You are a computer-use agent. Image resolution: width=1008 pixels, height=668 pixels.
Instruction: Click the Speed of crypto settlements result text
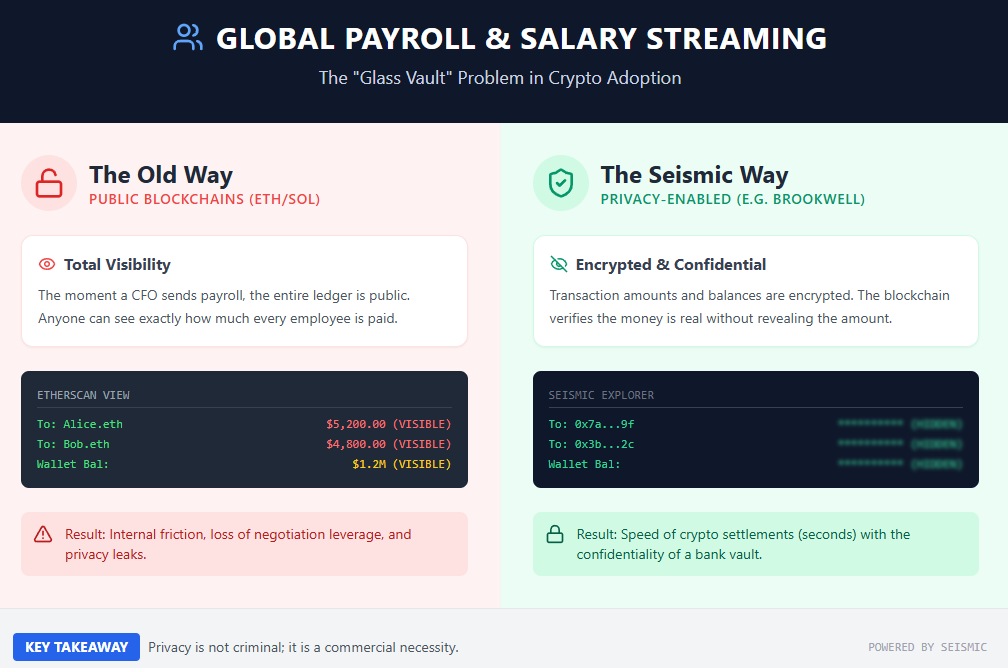point(743,544)
